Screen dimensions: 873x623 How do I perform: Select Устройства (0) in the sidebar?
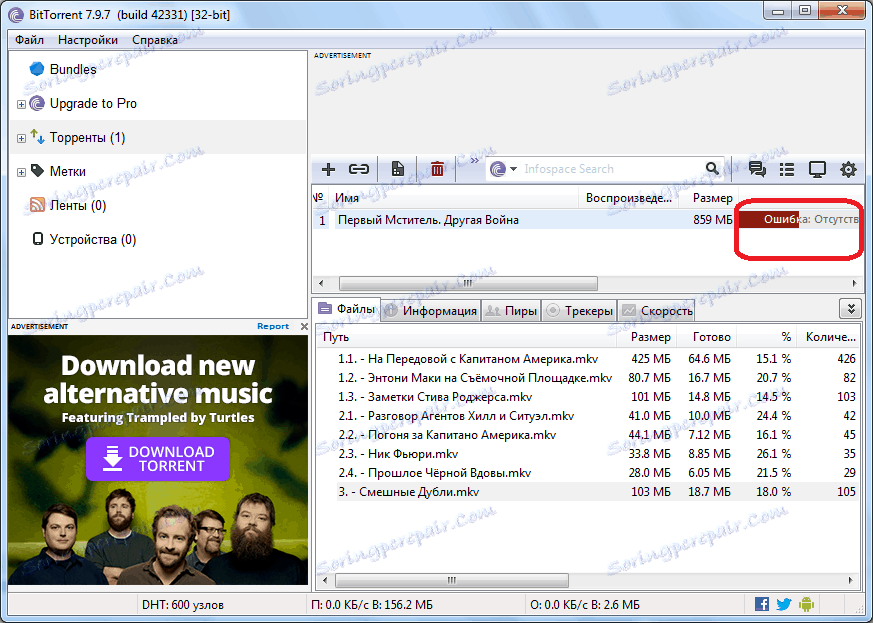pyautogui.click(x=93, y=239)
